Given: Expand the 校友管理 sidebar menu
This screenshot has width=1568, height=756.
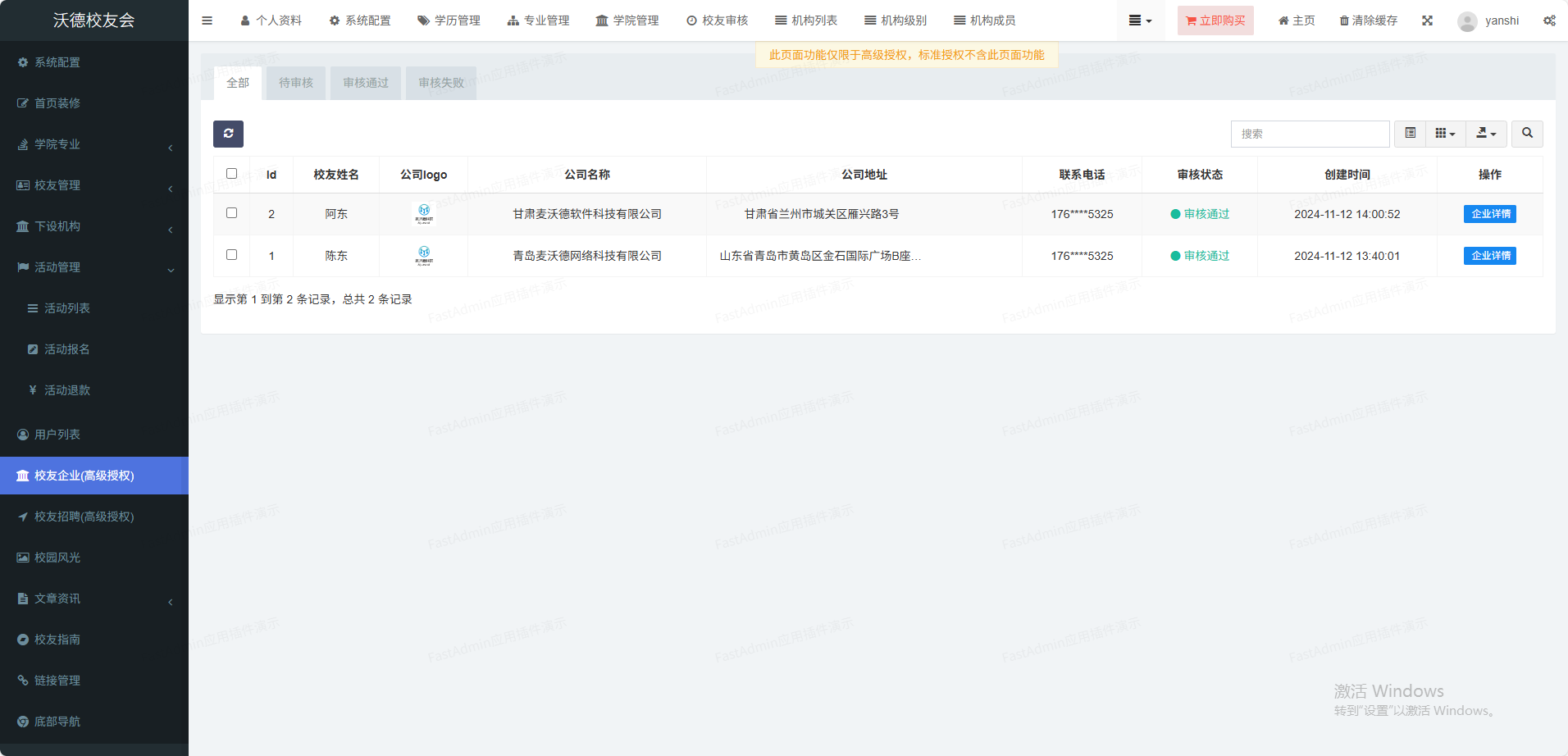Looking at the screenshot, I should pos(94,185).
